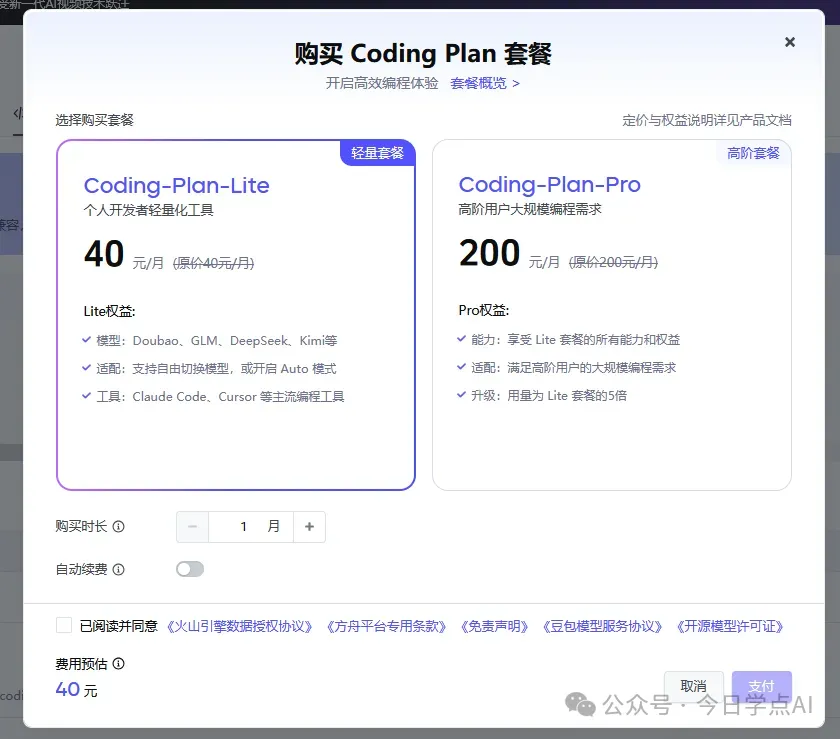Open the 开源模型许可证 link
The height and width of the screenshot is (739, 840).
pyautogui.click(x=730, y=627)
